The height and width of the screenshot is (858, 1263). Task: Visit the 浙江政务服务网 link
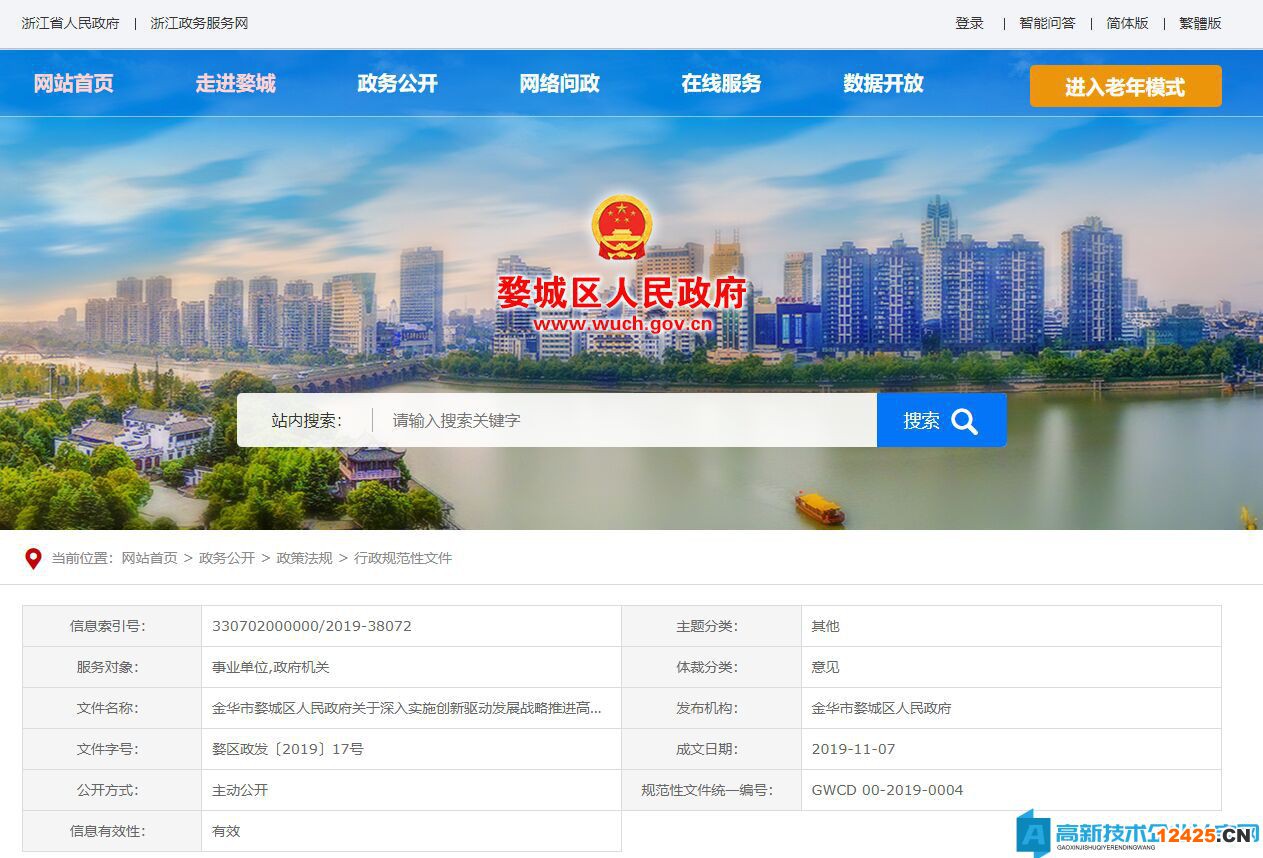click(198, 23)
